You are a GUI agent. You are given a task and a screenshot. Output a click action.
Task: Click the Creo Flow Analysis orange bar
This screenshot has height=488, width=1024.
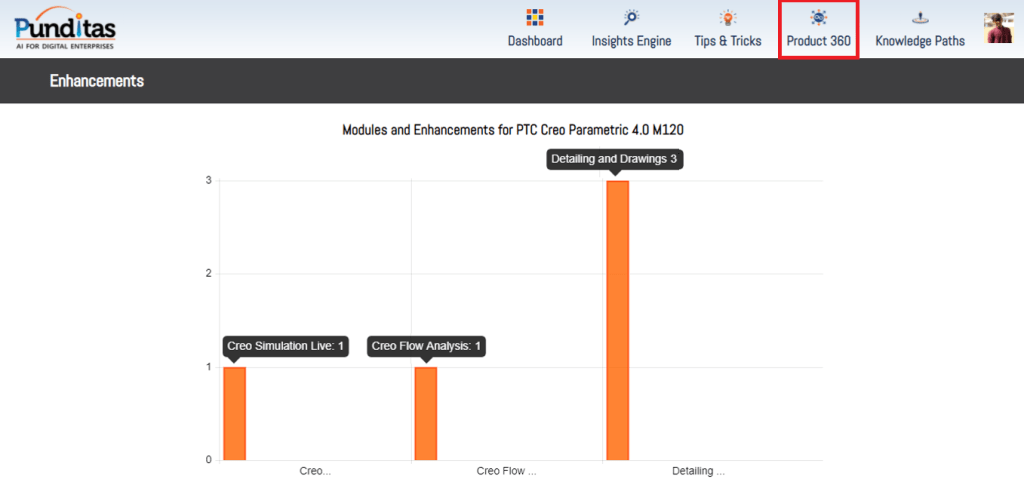tap(426, 414)
